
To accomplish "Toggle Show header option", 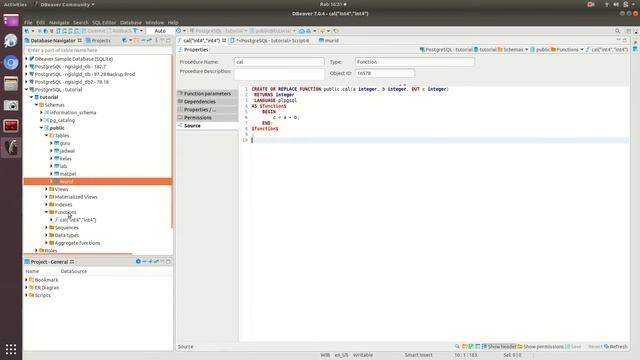I will tap(499, 347).
